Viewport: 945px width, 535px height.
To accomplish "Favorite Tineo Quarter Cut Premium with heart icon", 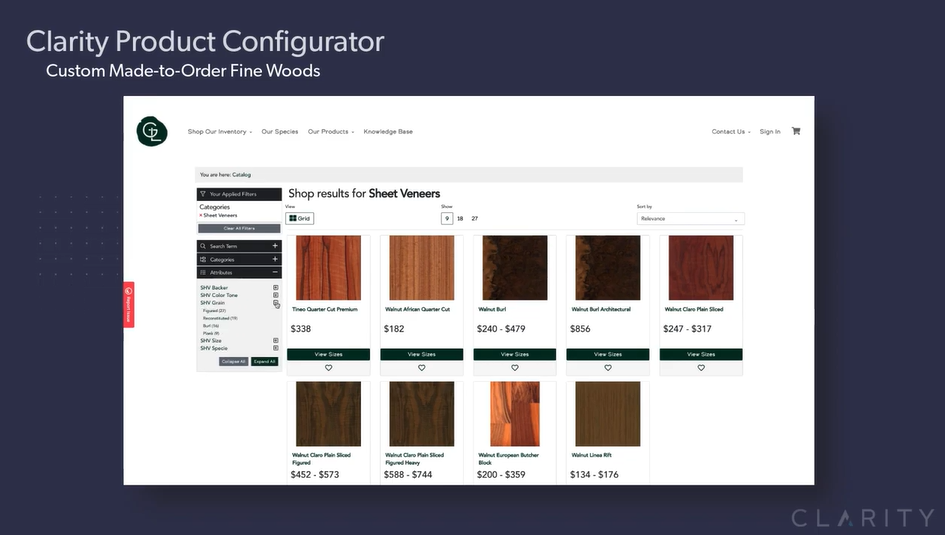I will [x=328, y=368].
